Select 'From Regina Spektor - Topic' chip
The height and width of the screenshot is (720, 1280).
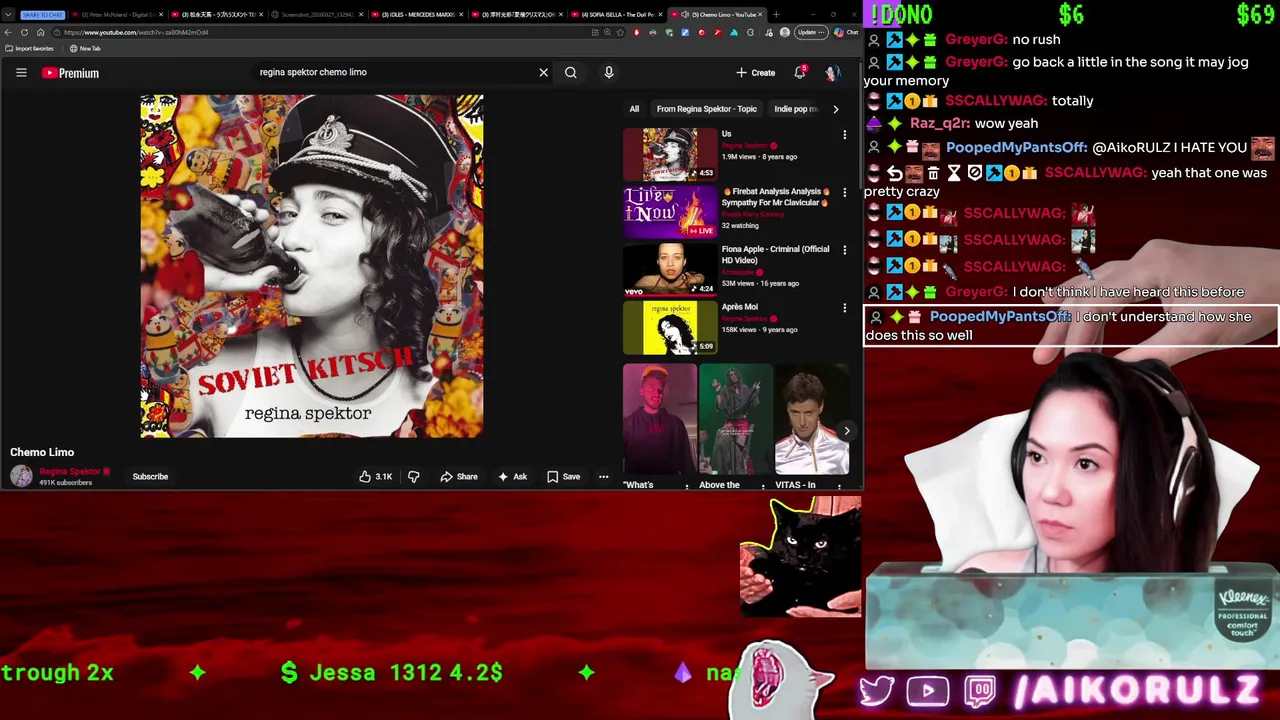tap(707, 109)
